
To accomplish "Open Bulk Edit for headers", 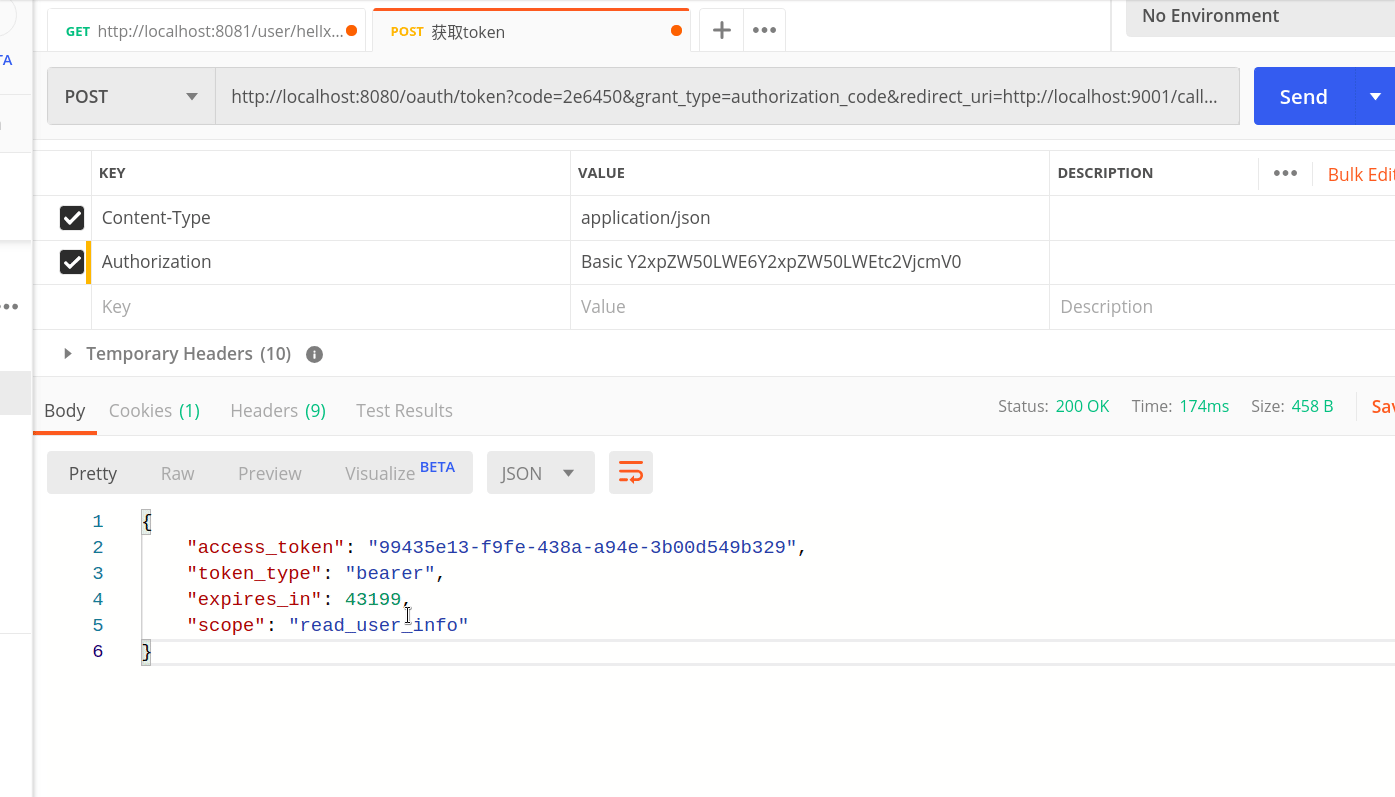I will (1360, 173).
